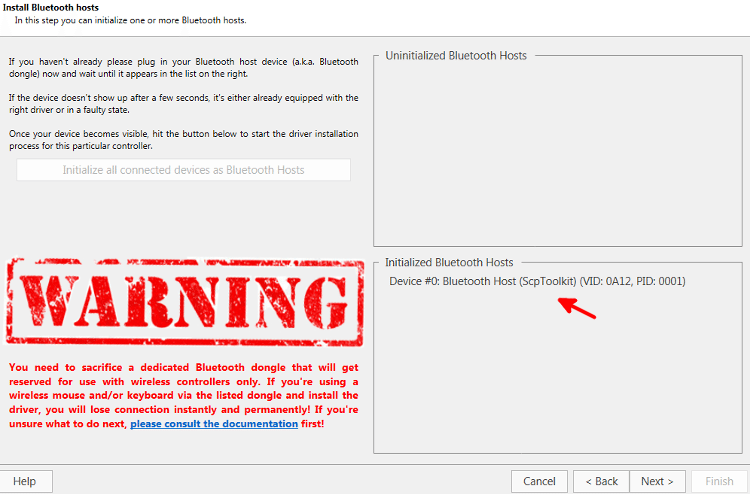Click the 'Initialized Bluetooth Hosts' group label

[449, 262]
